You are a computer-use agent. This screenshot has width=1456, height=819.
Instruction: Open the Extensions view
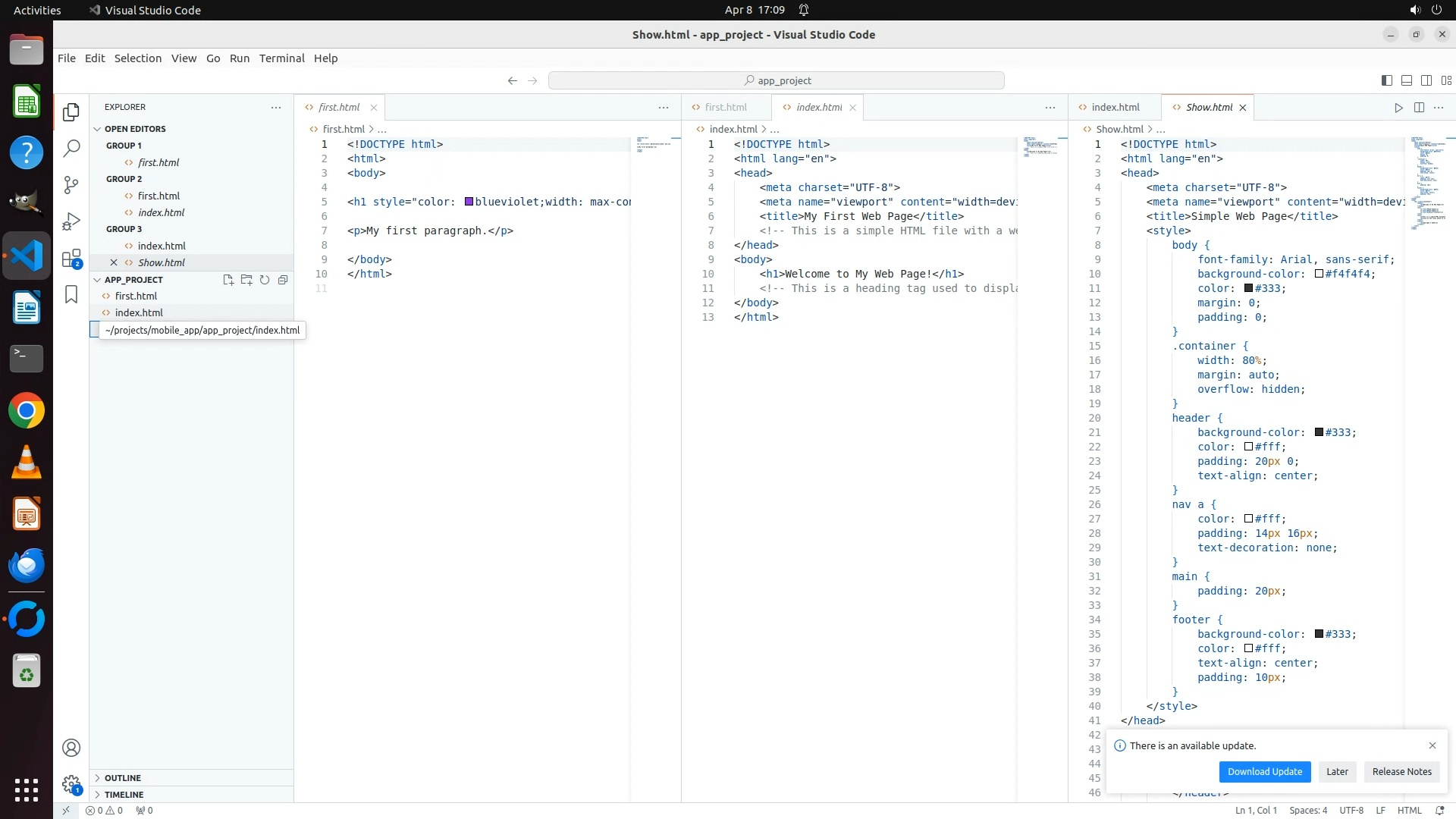71,259
